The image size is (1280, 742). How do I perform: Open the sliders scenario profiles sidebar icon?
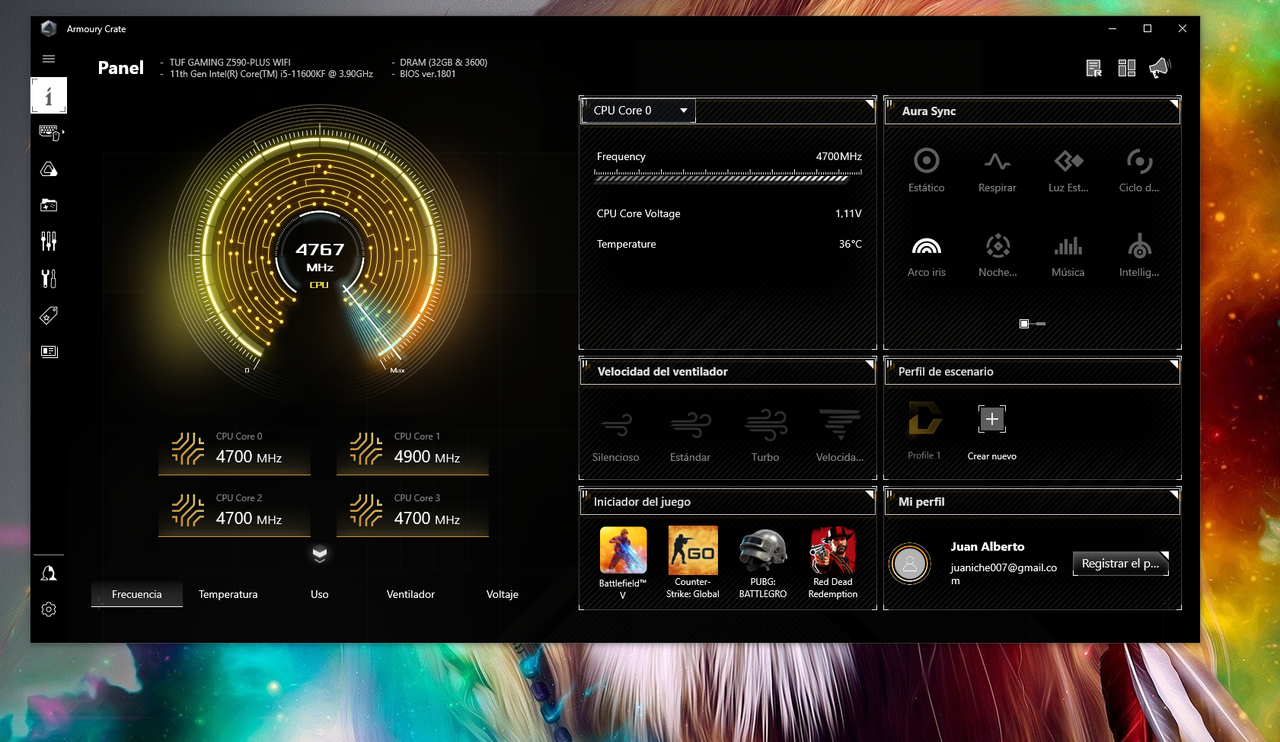[49, 241]
